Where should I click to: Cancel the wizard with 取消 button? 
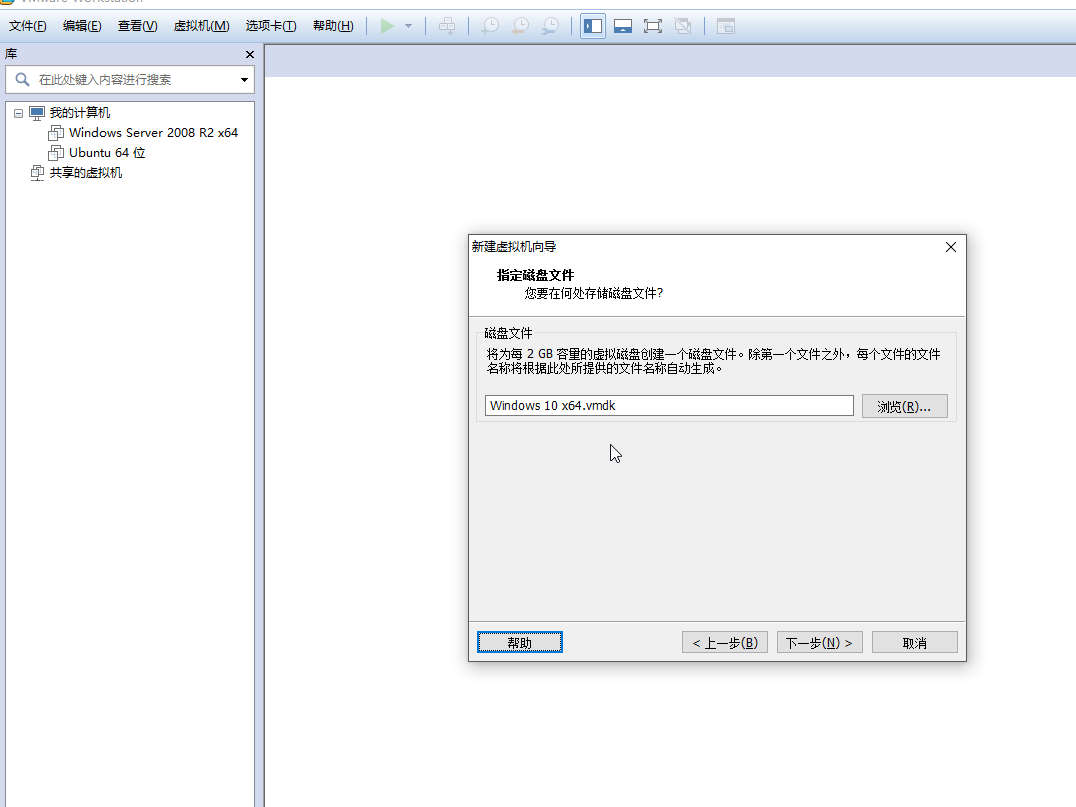click(x=915, y=642)
